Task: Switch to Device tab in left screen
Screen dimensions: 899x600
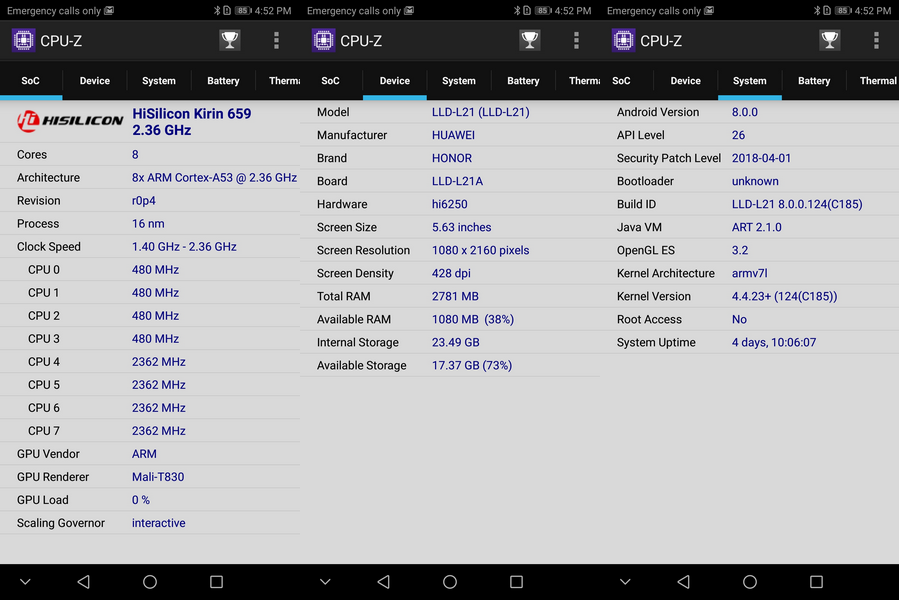Action: (95, 81)
